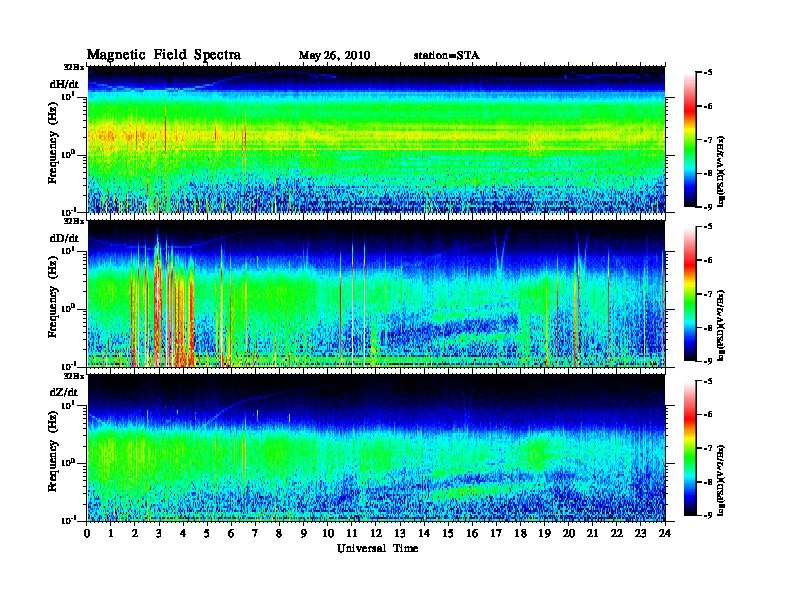This screenshot has height=612, width=792.
Task: Click hour "2" on the Universal Time axis
Action: point(135,533)
